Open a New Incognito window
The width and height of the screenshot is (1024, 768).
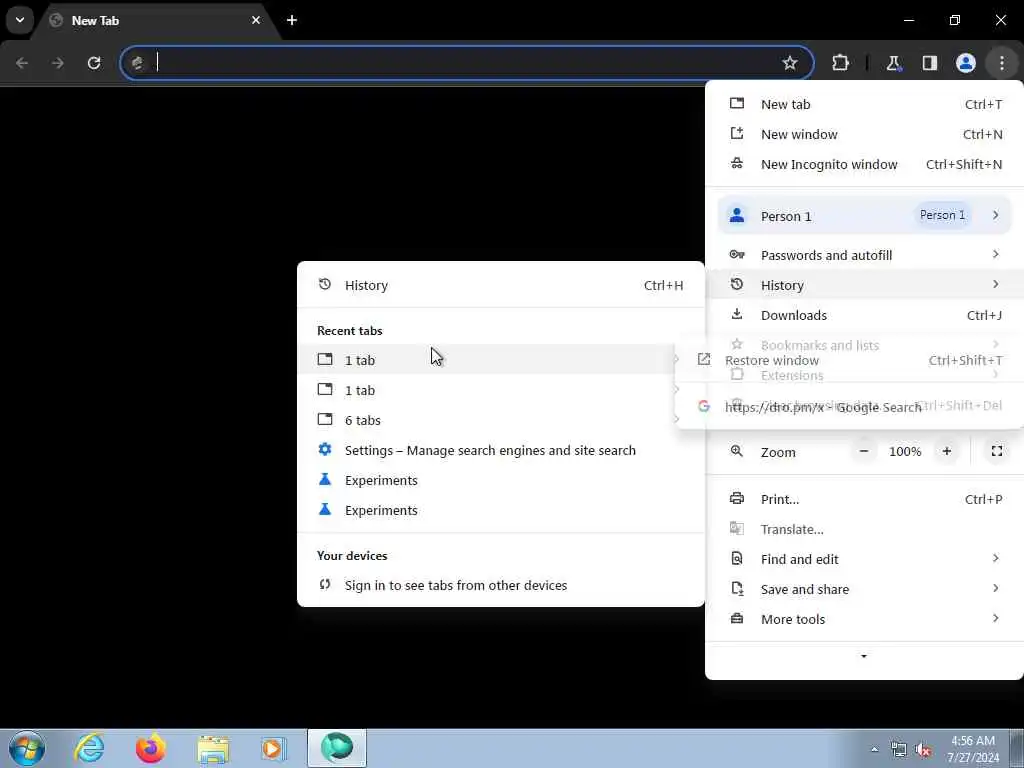pos(864,165)
